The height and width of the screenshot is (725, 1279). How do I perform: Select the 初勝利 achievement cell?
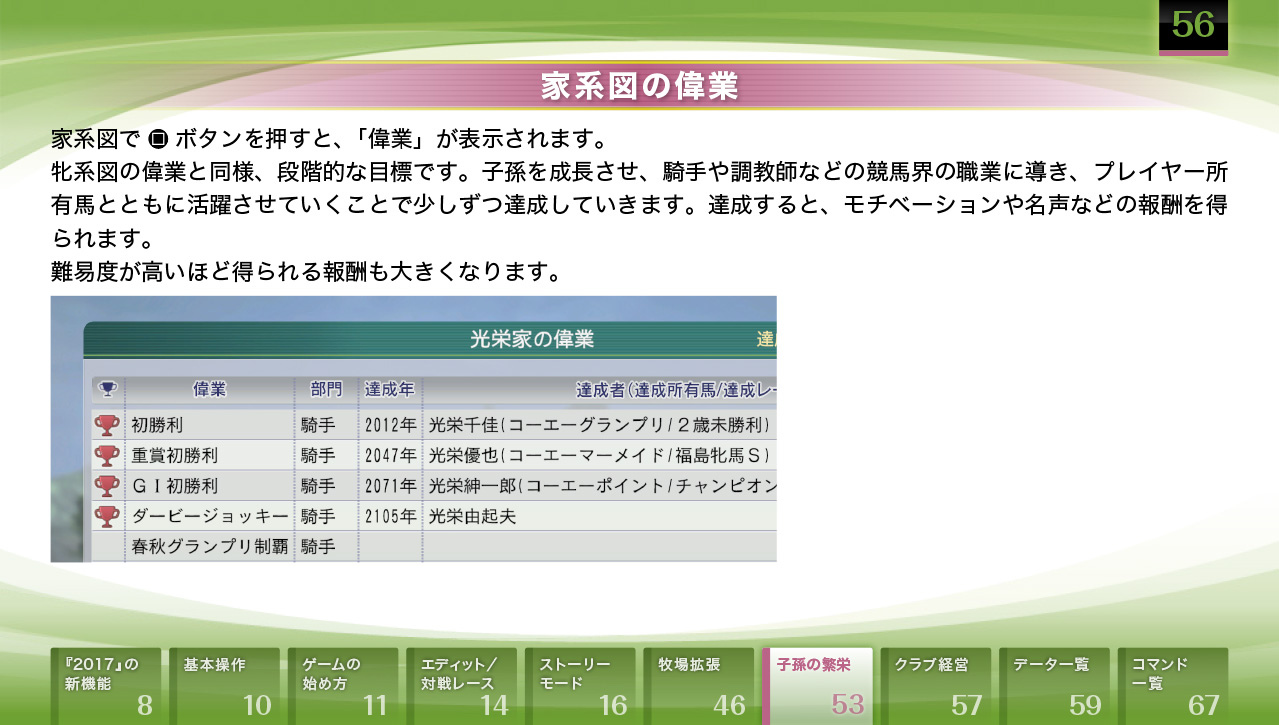pyautogui.click(x=210, y=425)
